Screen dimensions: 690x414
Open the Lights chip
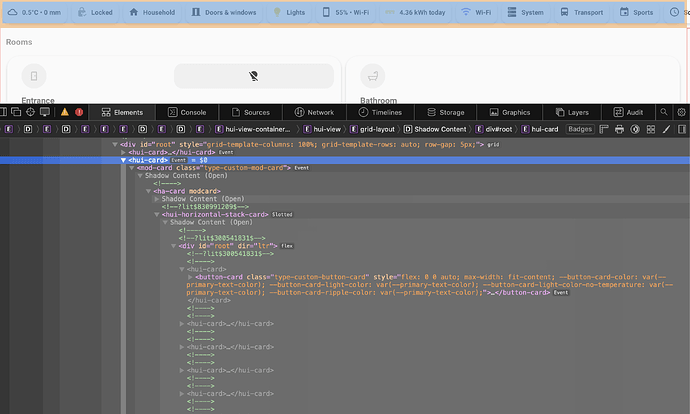(292, 13)
